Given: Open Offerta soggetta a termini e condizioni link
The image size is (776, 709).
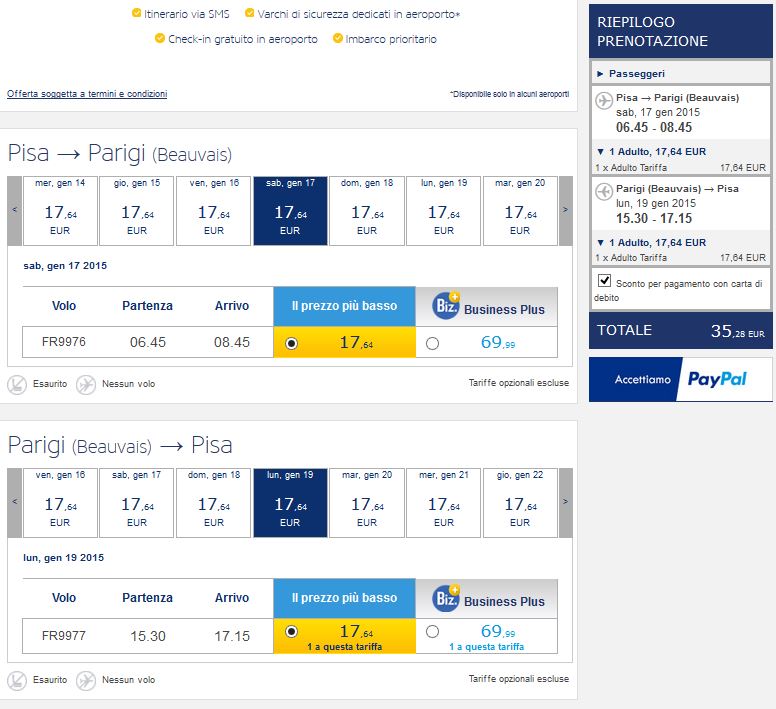Looking at the screenshot, I should pos(87,94).
